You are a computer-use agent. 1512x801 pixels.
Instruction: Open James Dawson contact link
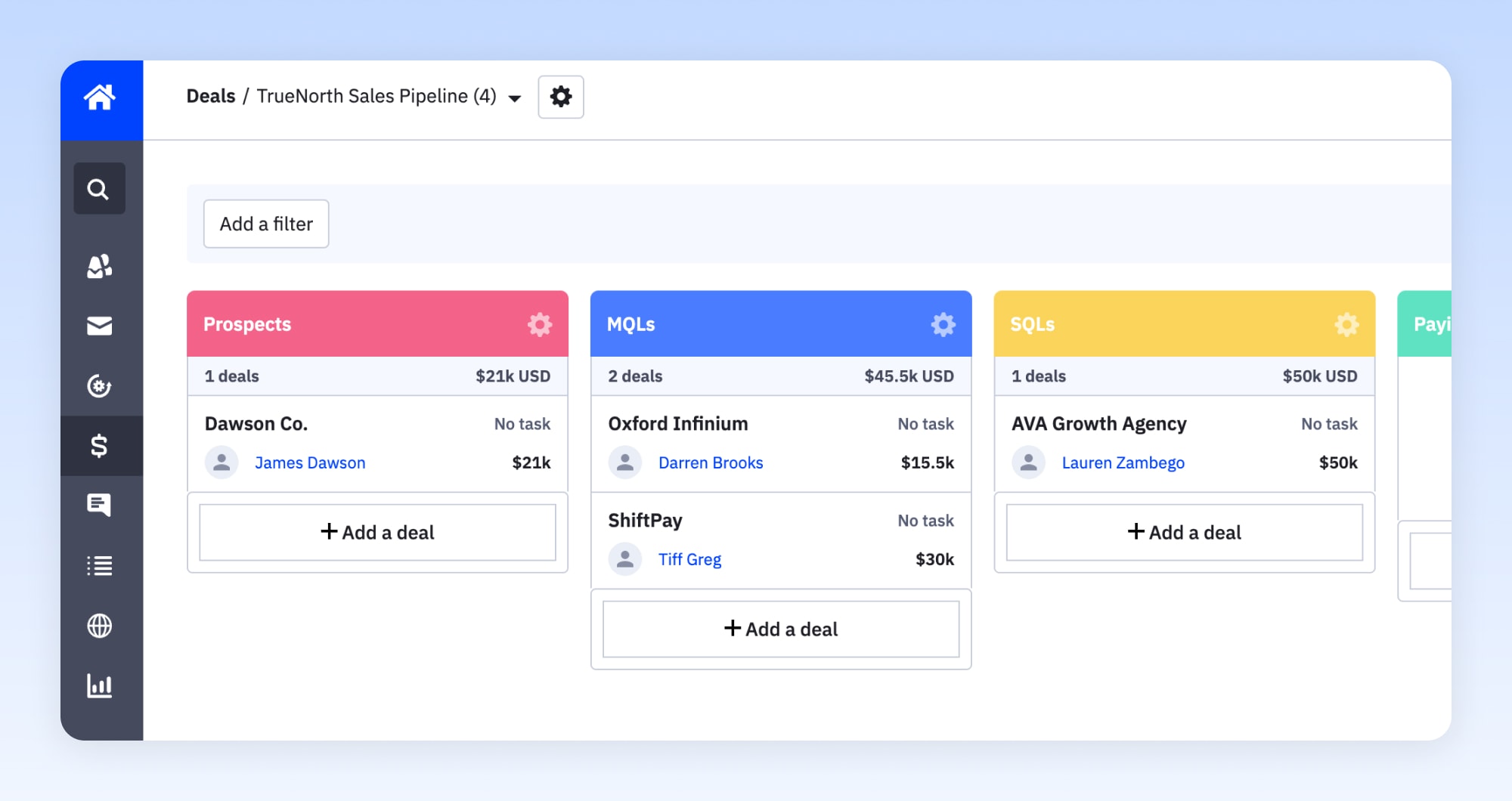(x=310, y=462)
